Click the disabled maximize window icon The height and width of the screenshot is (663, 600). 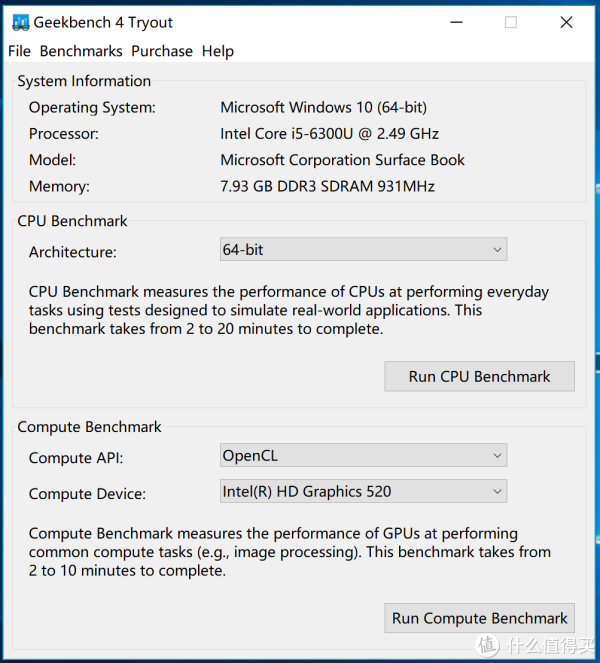[511, 22]
